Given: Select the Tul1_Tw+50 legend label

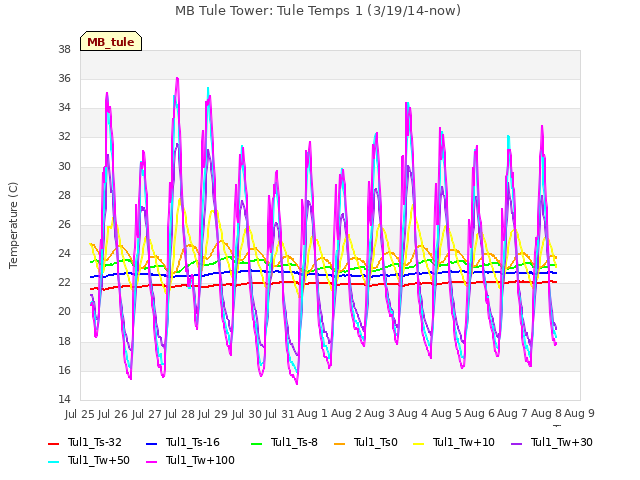Looking at the screenshot, I should coord(99,460).
